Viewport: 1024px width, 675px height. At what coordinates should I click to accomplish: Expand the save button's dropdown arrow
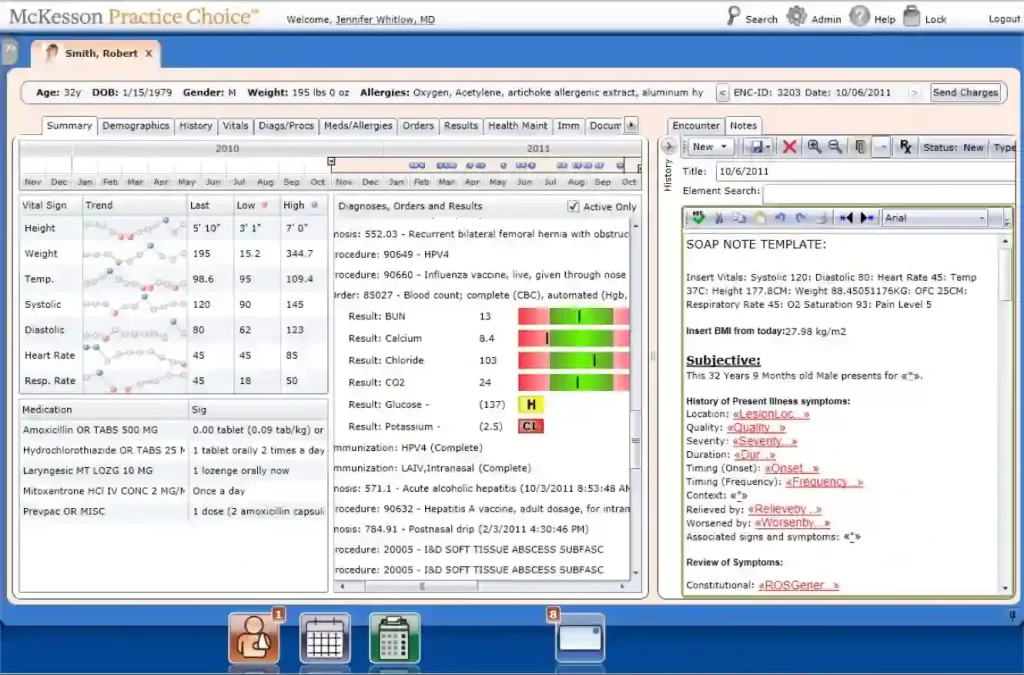tap(767, 146)
